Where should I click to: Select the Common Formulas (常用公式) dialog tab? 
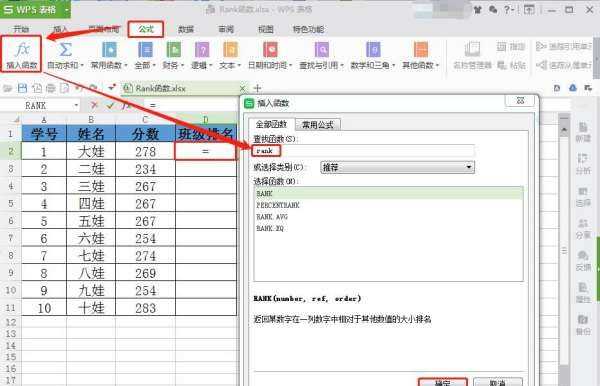[318, 124]
